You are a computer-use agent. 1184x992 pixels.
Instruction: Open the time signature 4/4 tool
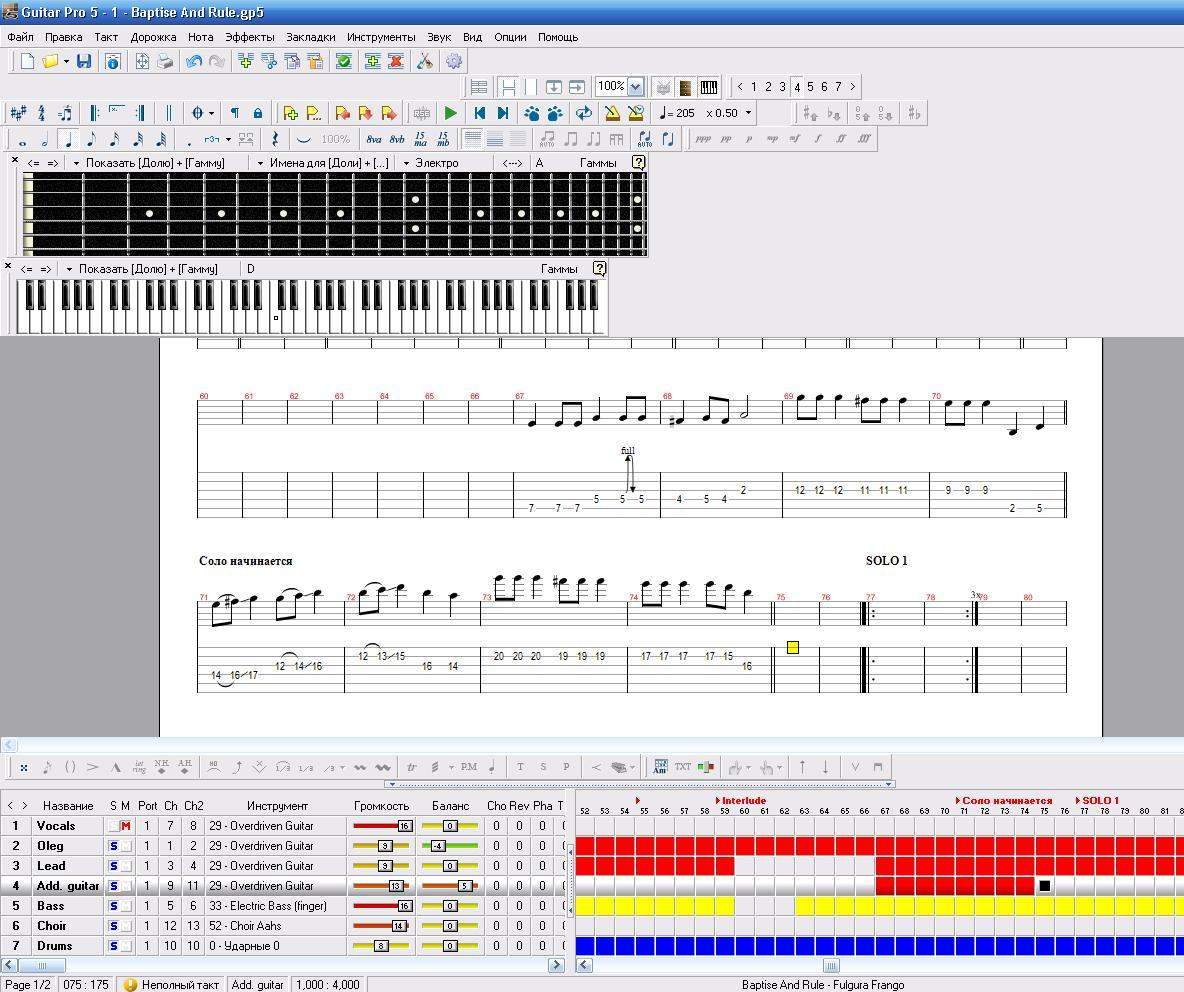tap(42, 113)
